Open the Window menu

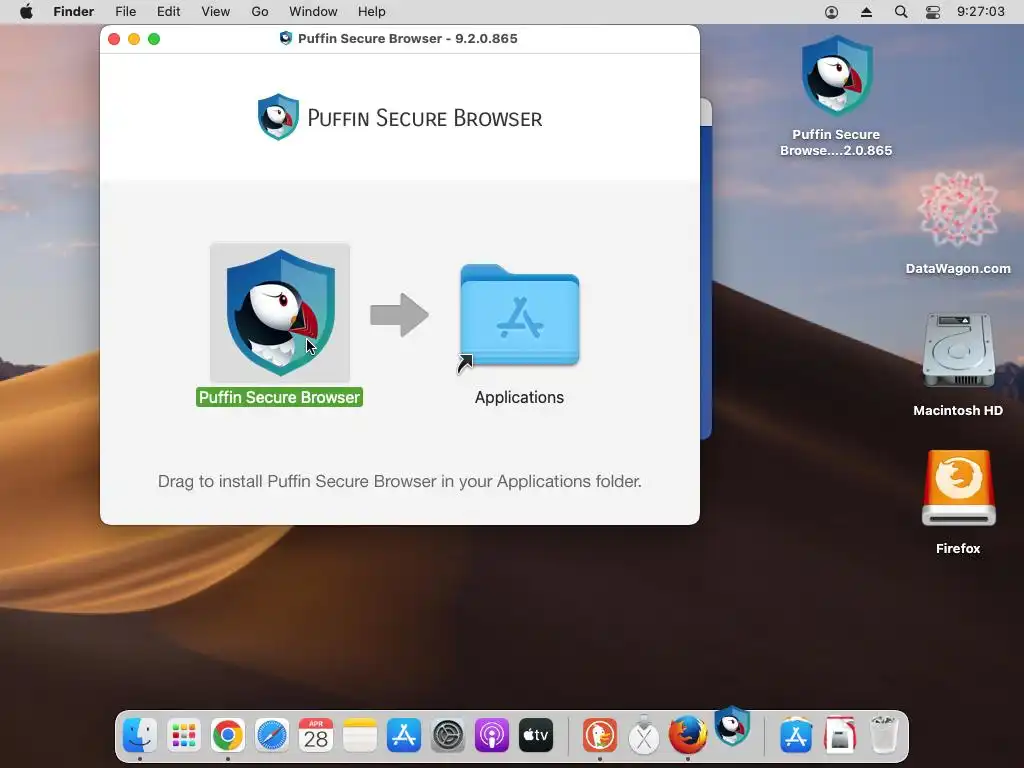pyautogui.click(x=313, y=12)
